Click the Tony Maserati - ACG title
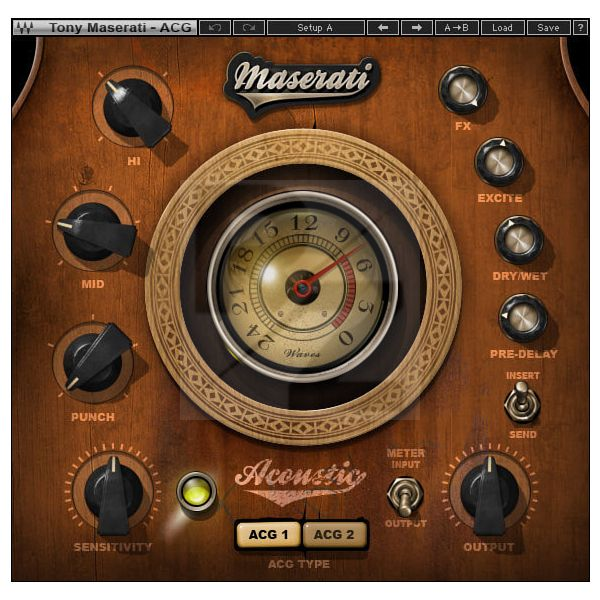The width and height of the screenshot is (600, 600). [x=120, y=28]
